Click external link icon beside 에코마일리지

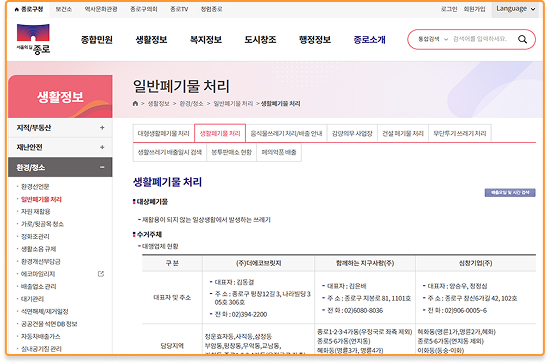pyautogui.click(x=101, y=274)
